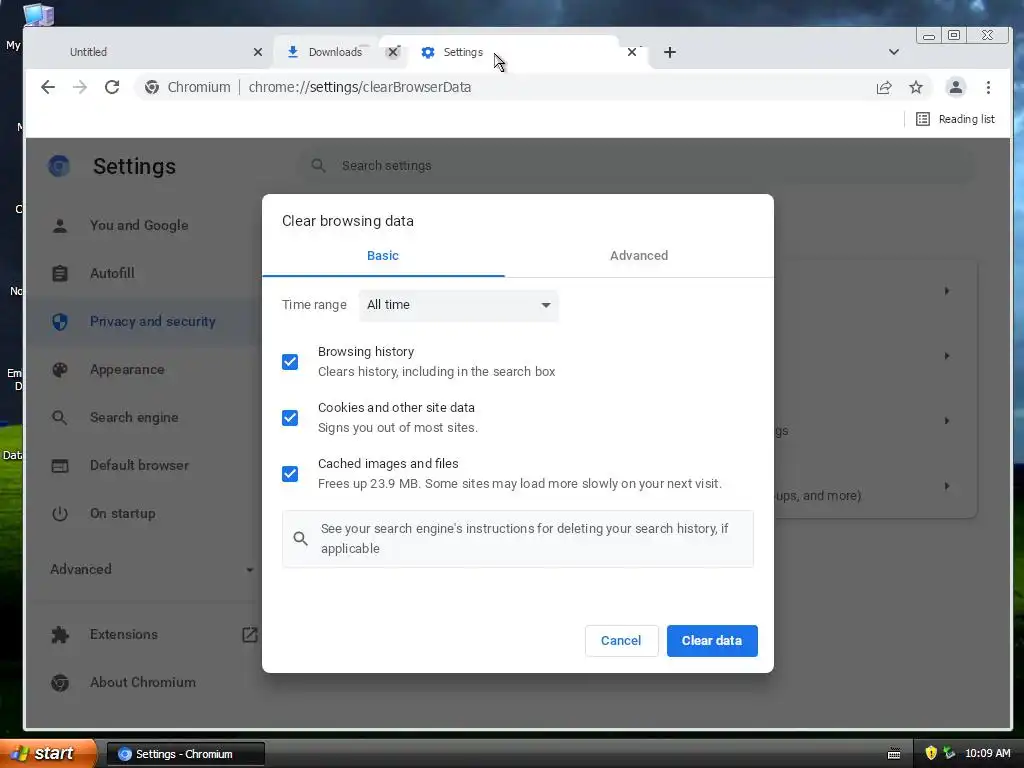The width and height of the screenshot is (1024, 768).
Task: Open Search engine settings
Action: 134,417
